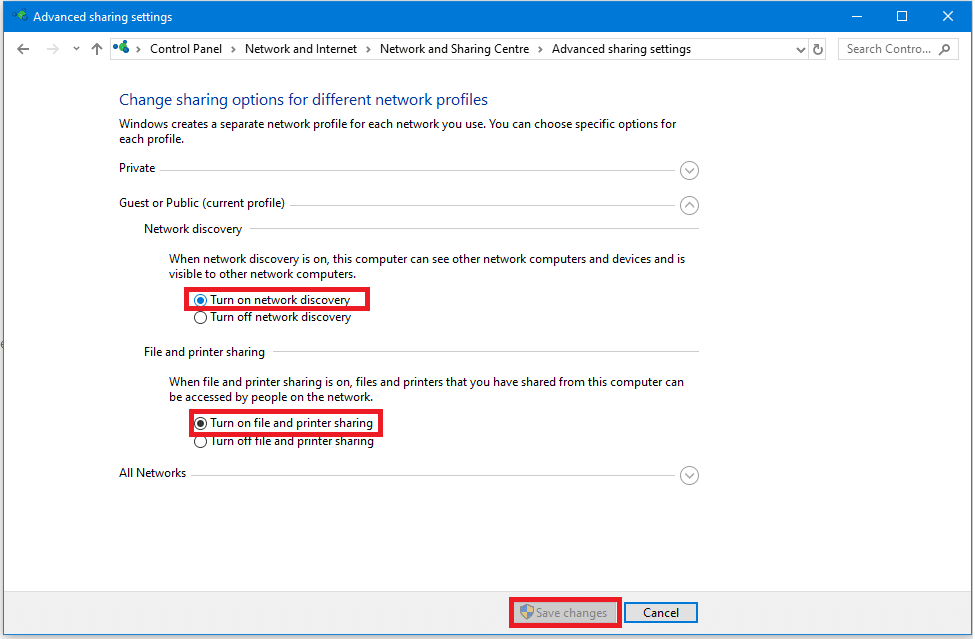The image size is (975, 639).
Task: Select Turn off network discovery
Action: pyautogui.click(x=201, y=318)
